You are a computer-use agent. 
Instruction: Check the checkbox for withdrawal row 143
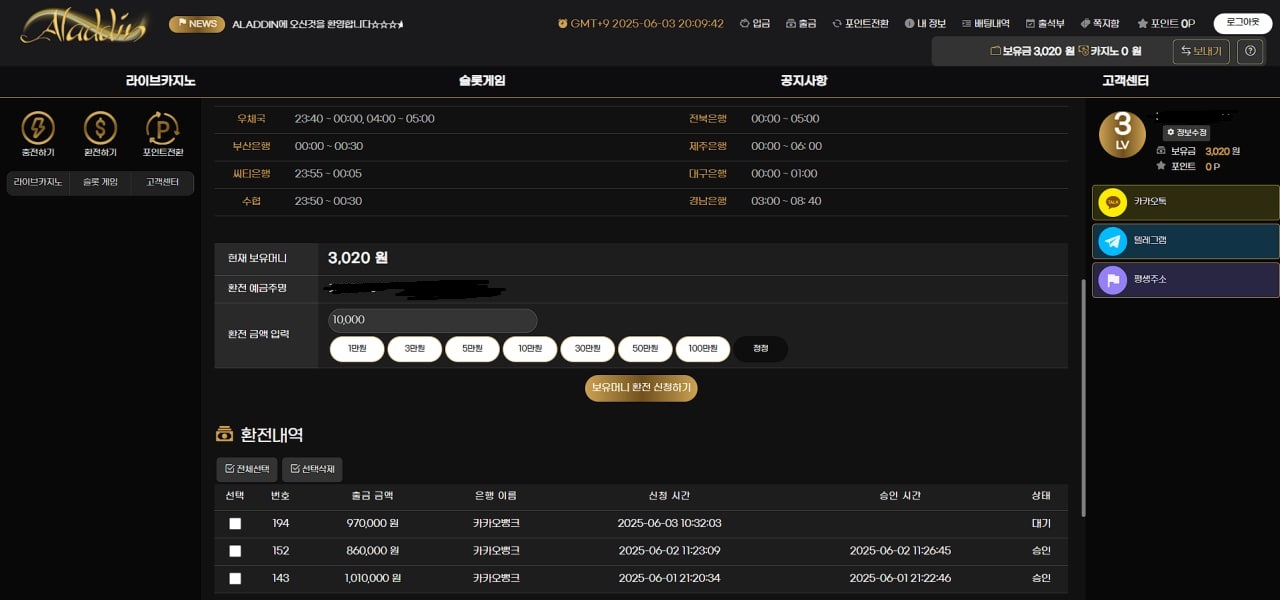[x=235, y=578]
